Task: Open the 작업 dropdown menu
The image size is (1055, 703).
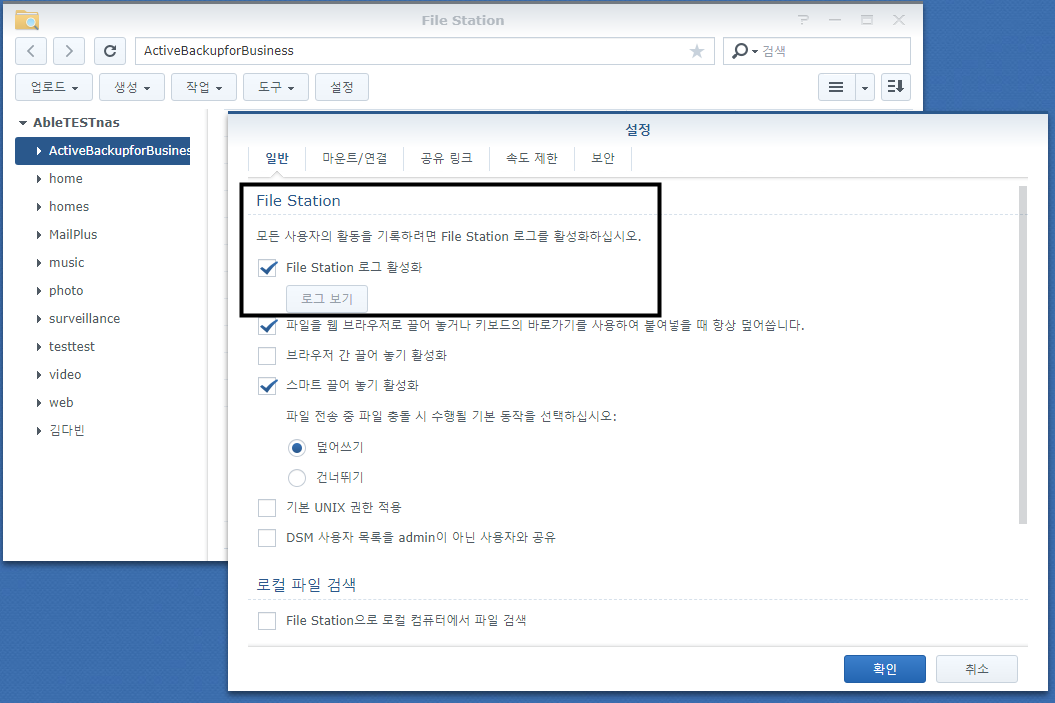Action: (x=204, y=87)
